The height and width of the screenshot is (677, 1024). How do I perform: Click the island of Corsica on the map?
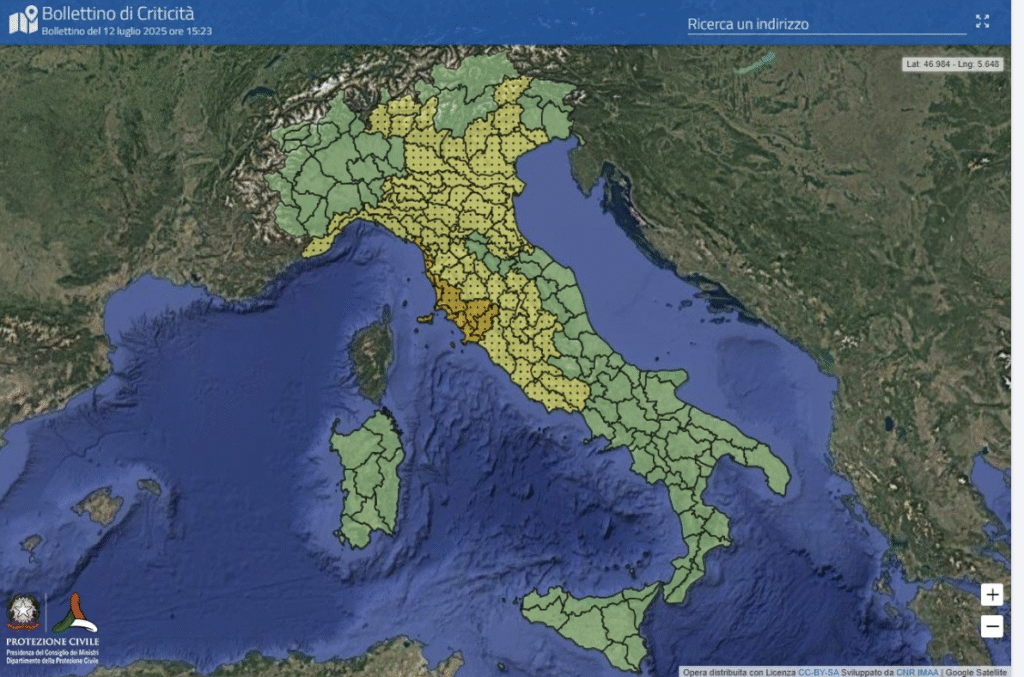pos(372,355)
